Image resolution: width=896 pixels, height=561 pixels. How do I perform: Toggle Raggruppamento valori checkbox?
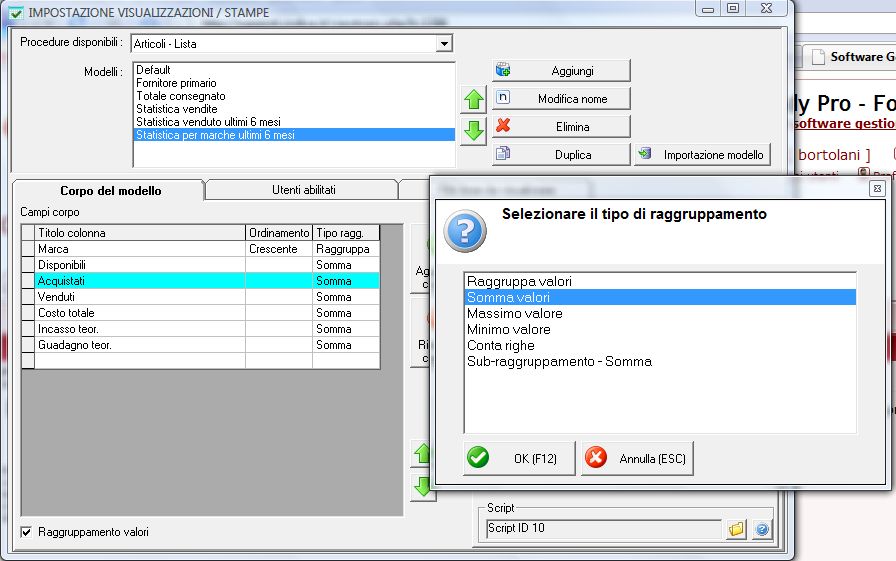(x=26, y=532)
